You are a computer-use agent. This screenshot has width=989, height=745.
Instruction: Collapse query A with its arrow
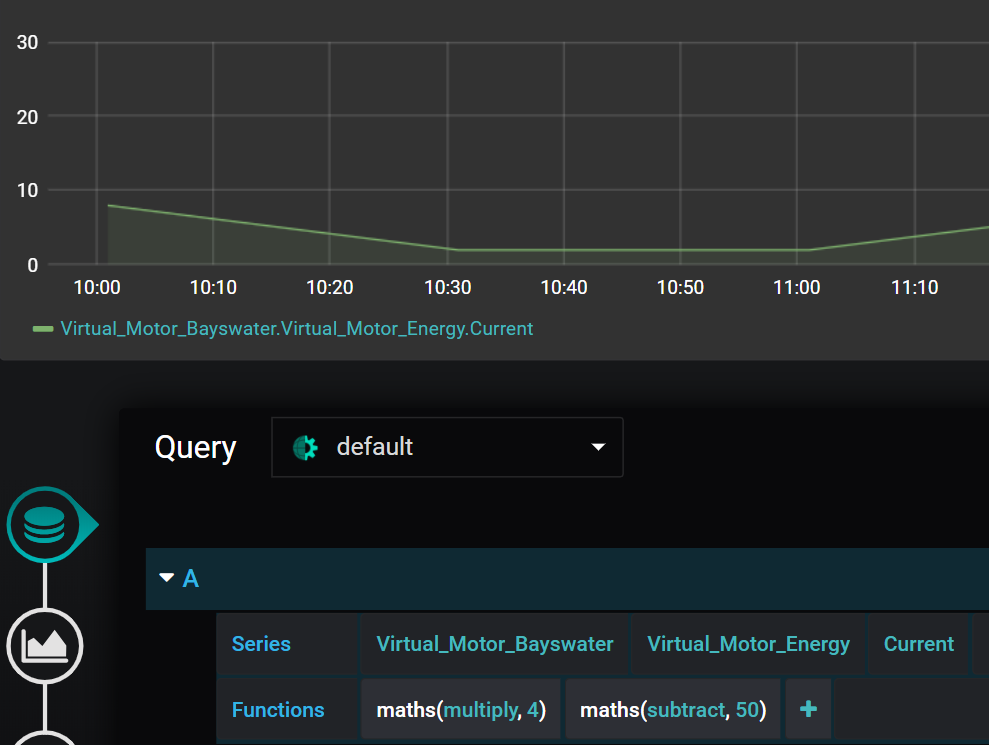[167, 578]
